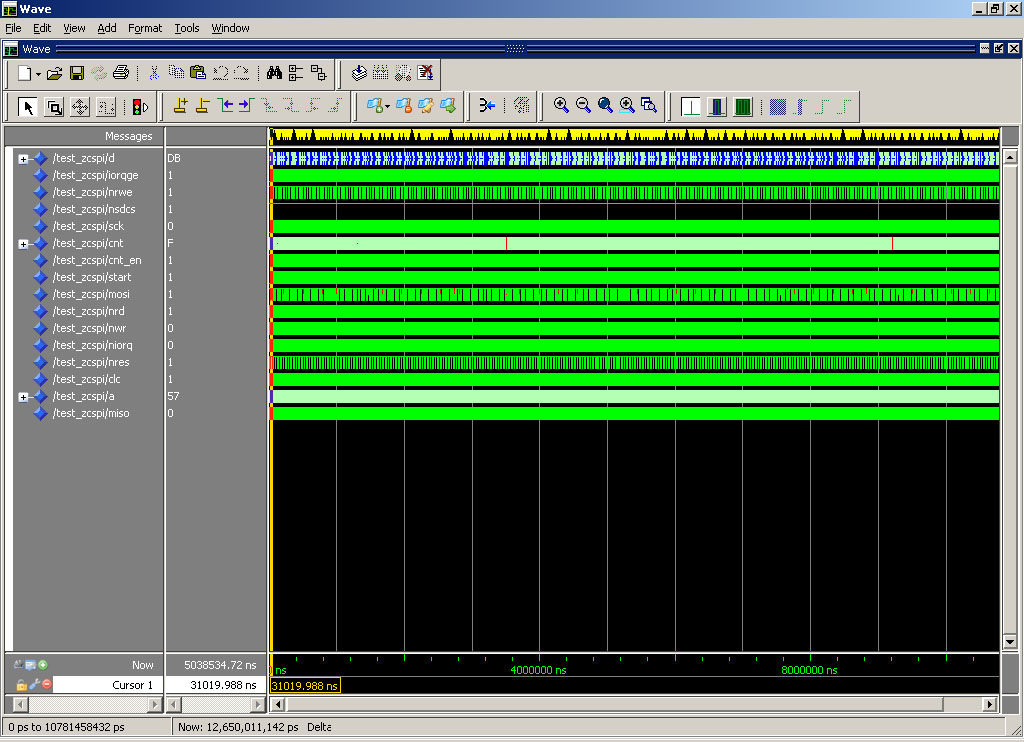Click the Insert Cursor yellow icon
This screenshot has height=742, width=1024.
[x=181, y=106]
